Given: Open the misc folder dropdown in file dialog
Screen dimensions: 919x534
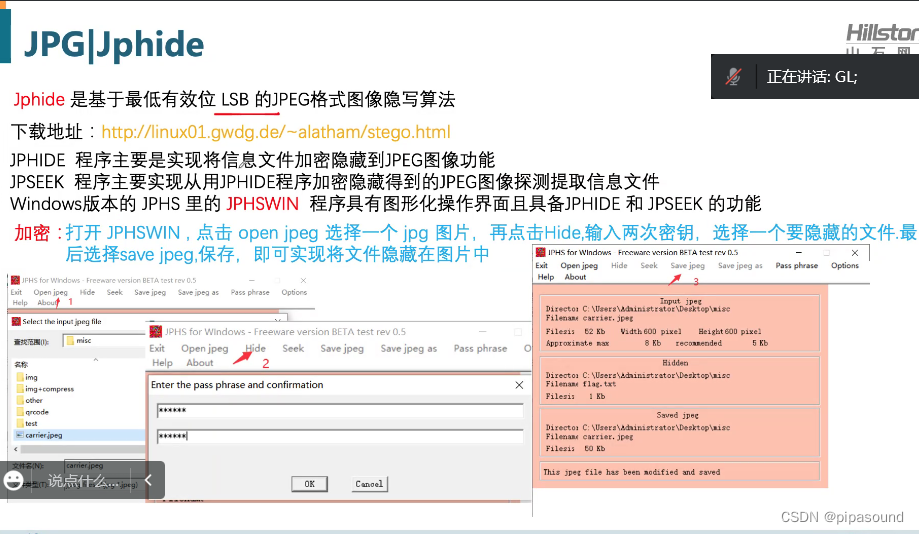Looking at the screenshot, I should tap(103, 341).
